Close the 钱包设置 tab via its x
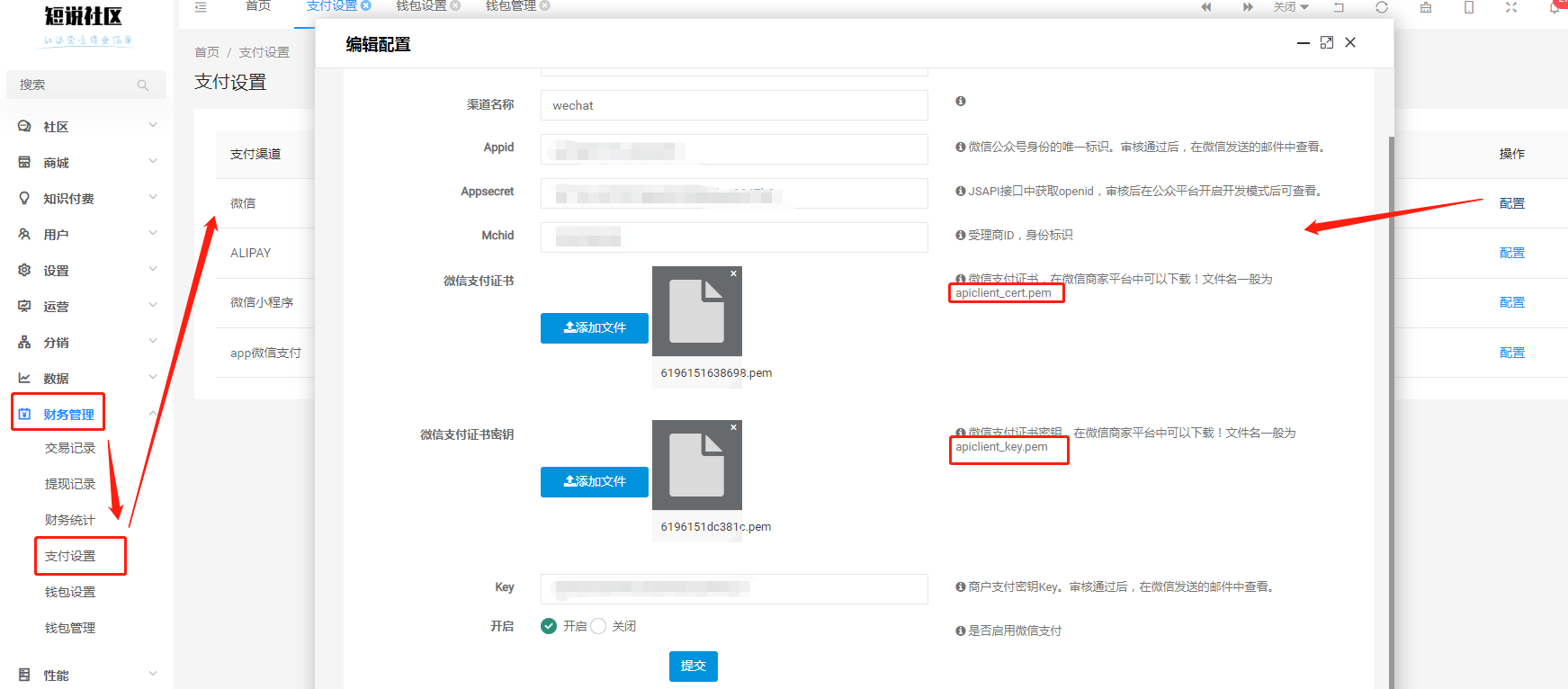The width and height of the screenshot is (1568, 689). coord(455,5)
